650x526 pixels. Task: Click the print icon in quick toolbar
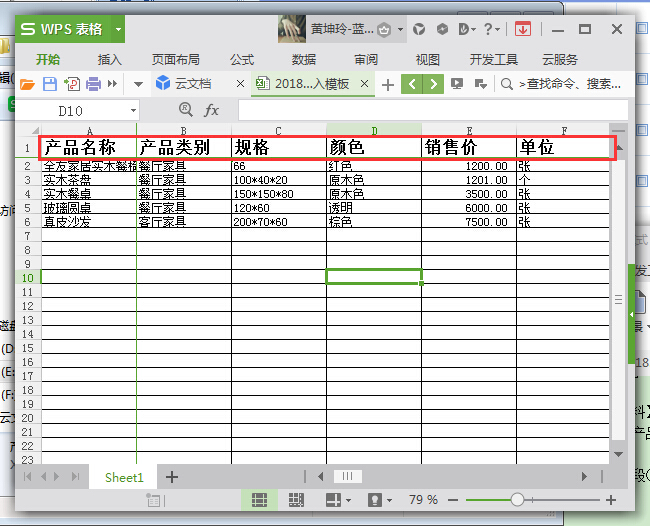pyautogui.click(x=93, y=84)
